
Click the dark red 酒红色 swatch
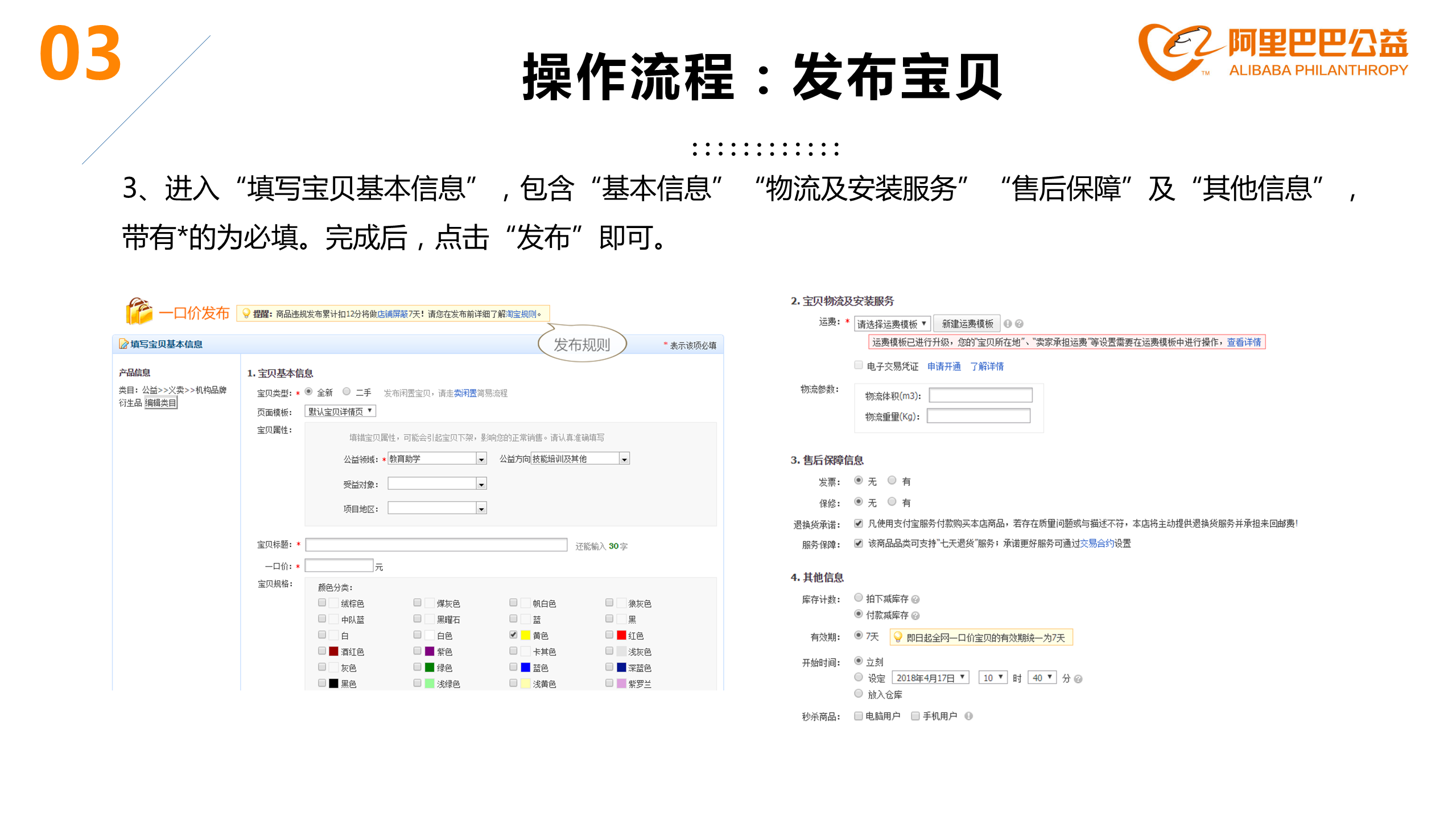coord(334,651)
